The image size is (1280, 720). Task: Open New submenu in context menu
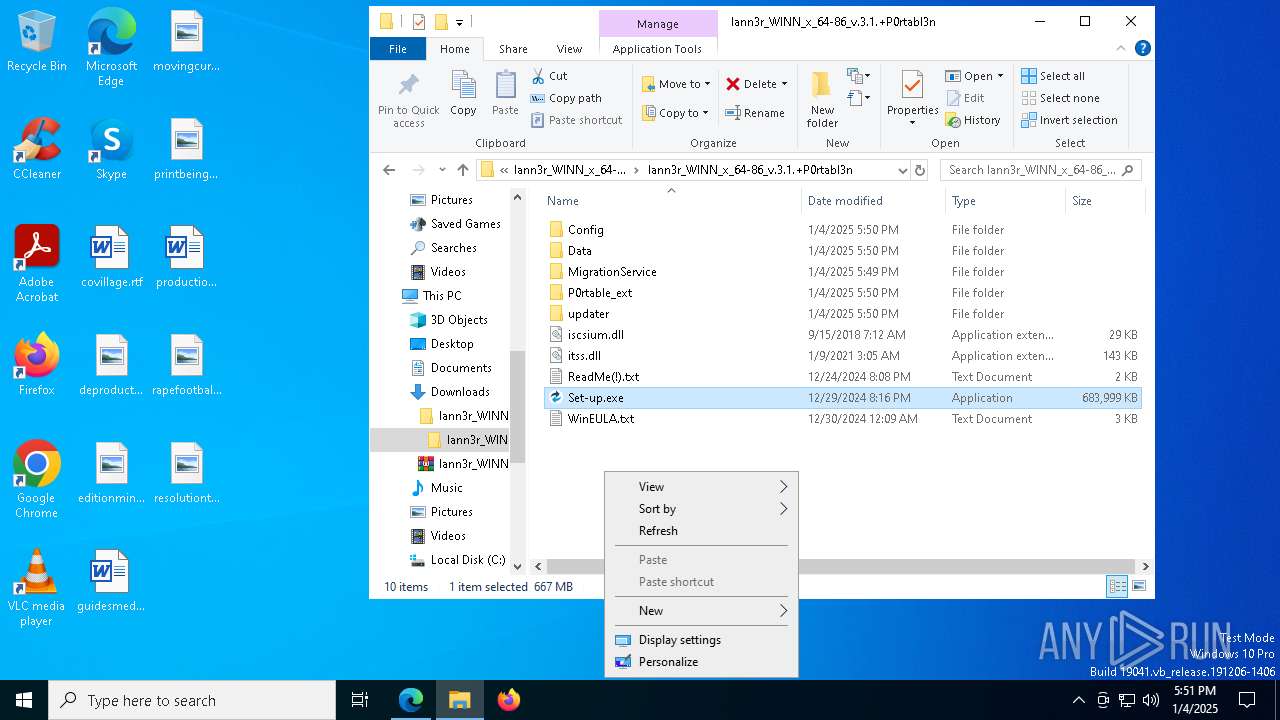coord(701,611)
